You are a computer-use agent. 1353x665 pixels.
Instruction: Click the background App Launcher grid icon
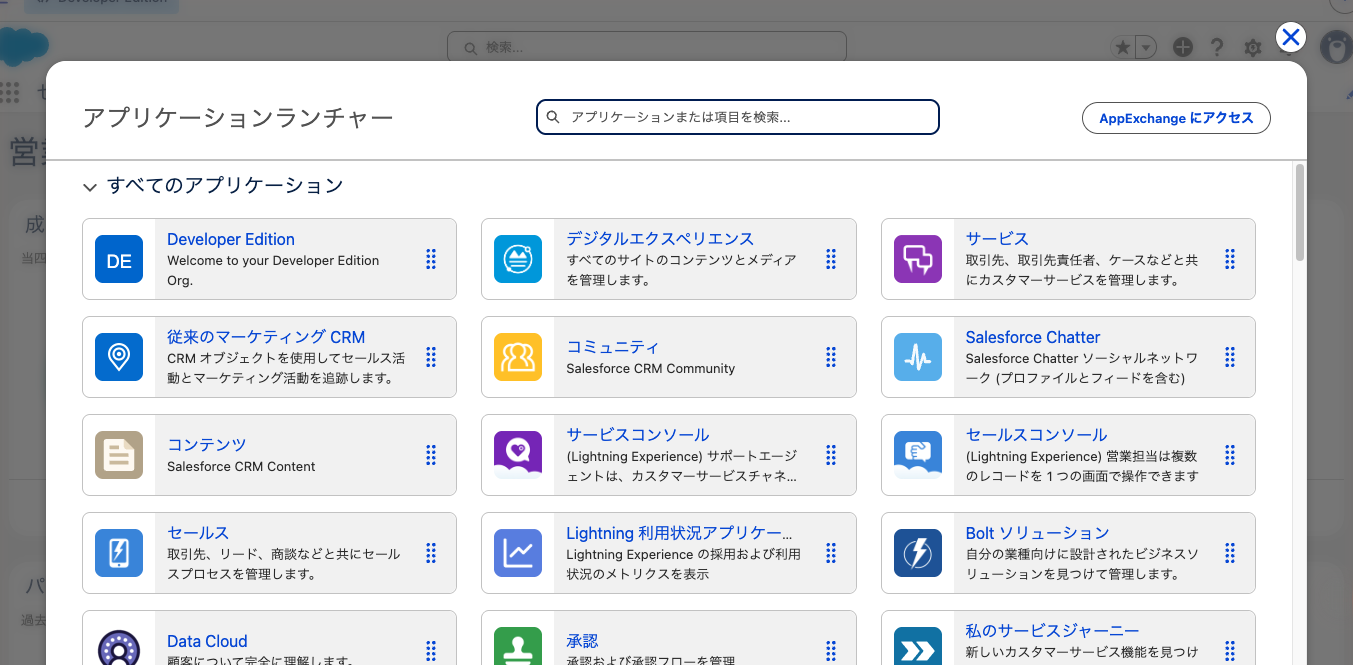[10, 92]
